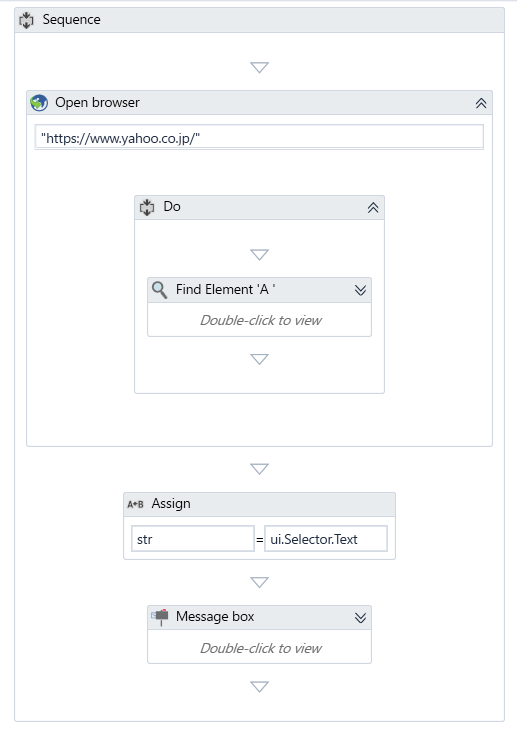Collapse the Do container
Viewport: 517px width, 730px height.
point(373,208)
